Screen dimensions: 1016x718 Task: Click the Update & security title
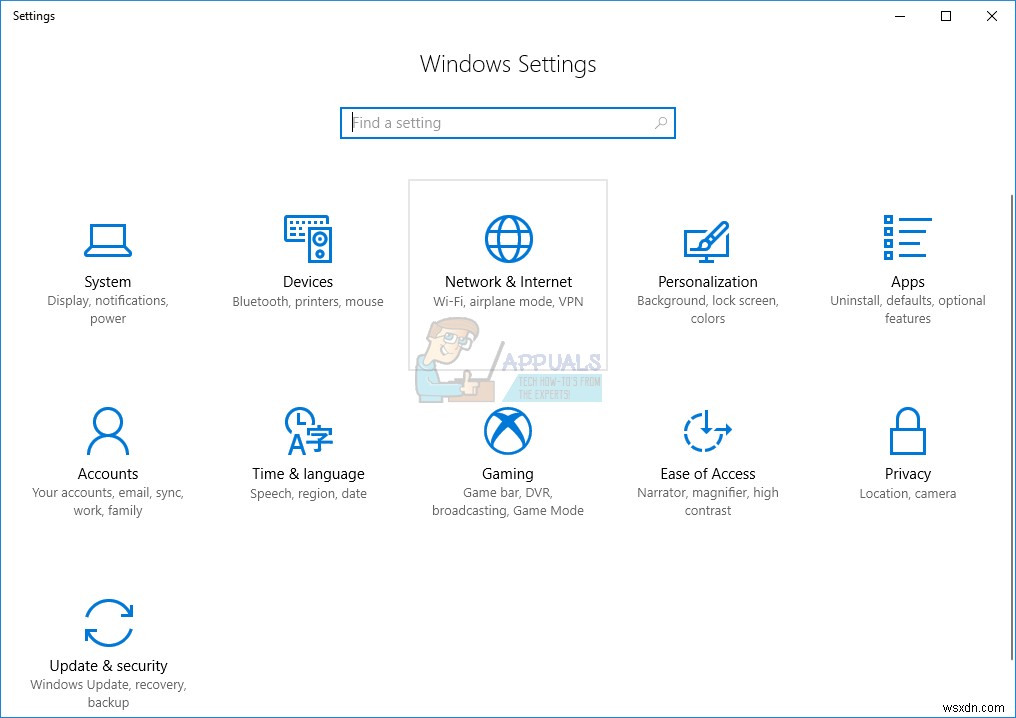108,666
